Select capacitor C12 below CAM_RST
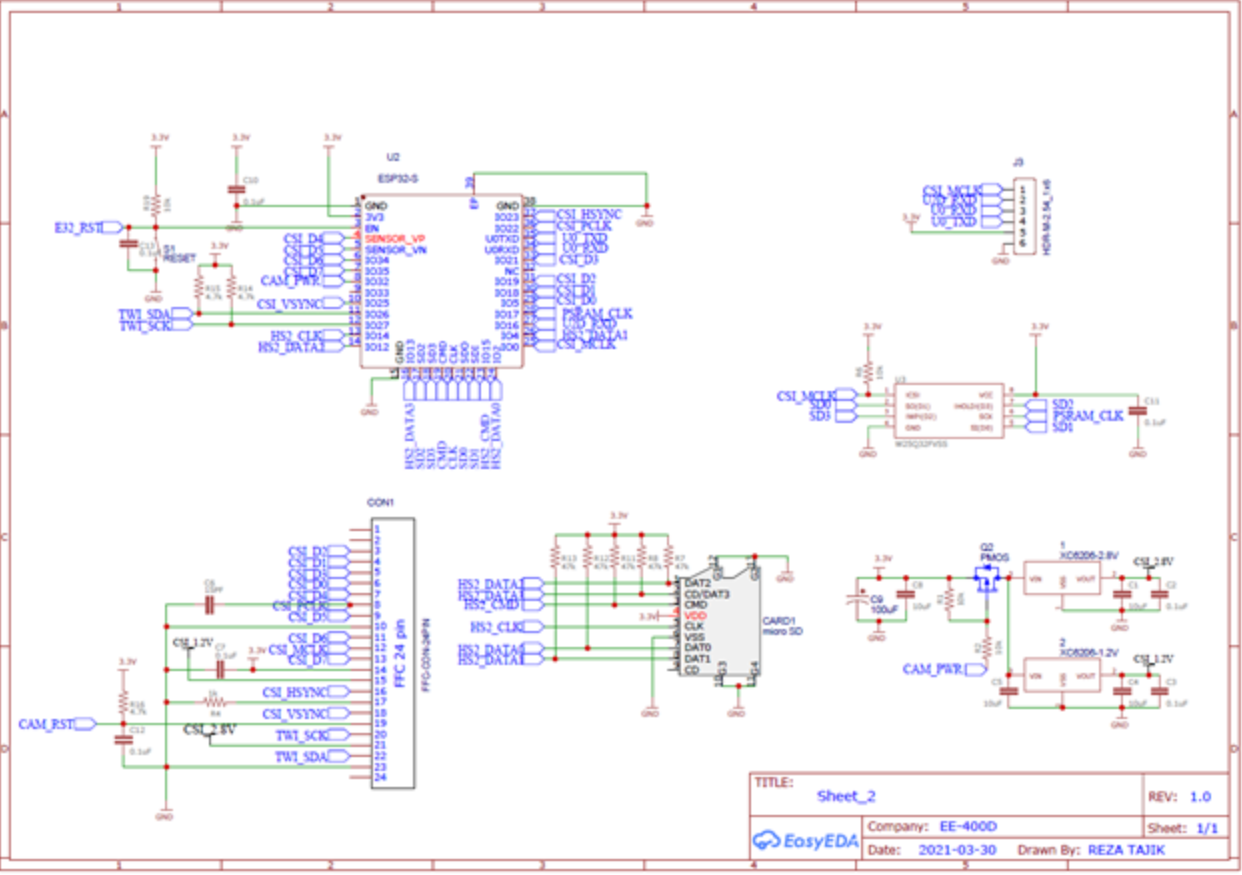1242x875 pixels. (124, 739)
